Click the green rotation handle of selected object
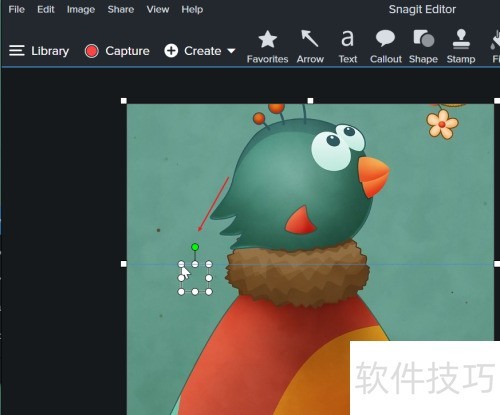 click(195, 247)
